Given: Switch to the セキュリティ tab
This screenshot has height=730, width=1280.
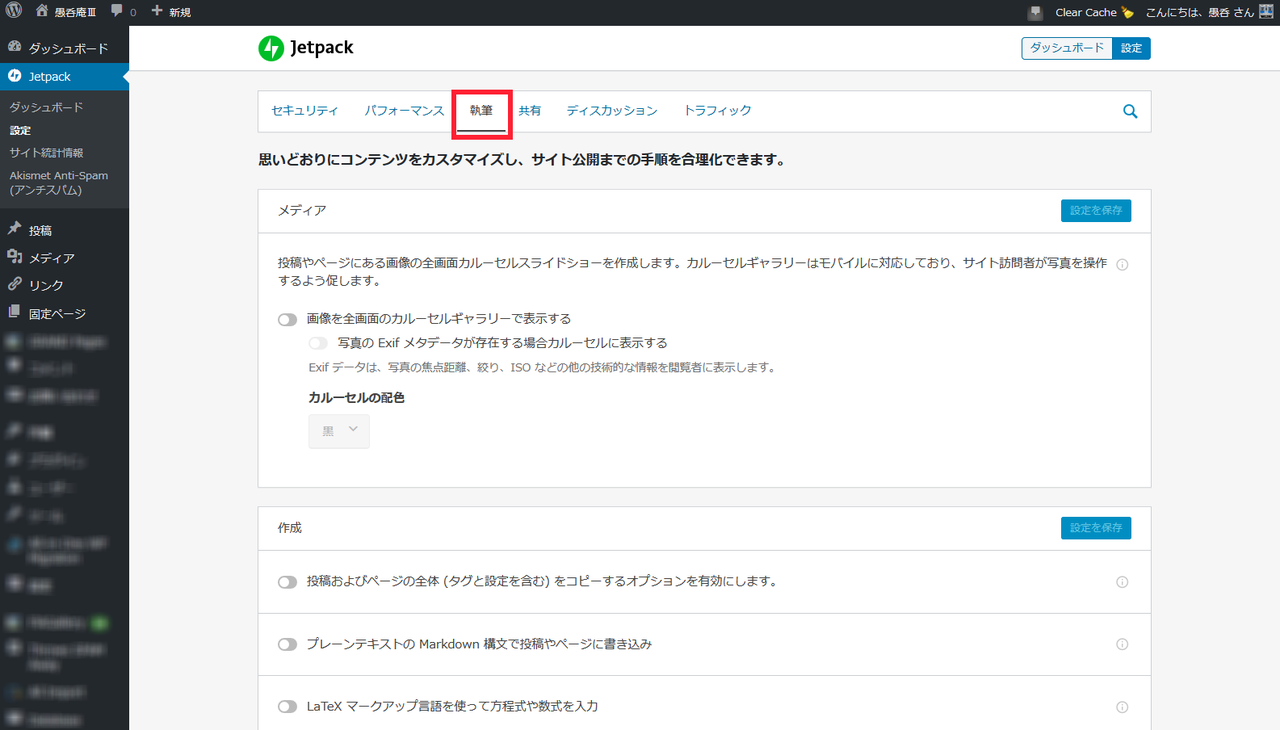Looking at the screenshot, I should [x=304, y=111].
